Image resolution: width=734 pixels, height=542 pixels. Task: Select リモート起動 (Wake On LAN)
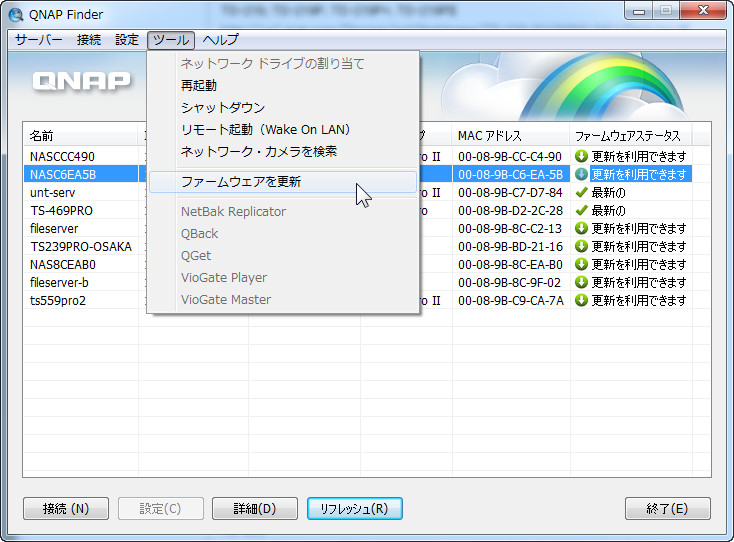pos(283,129)
